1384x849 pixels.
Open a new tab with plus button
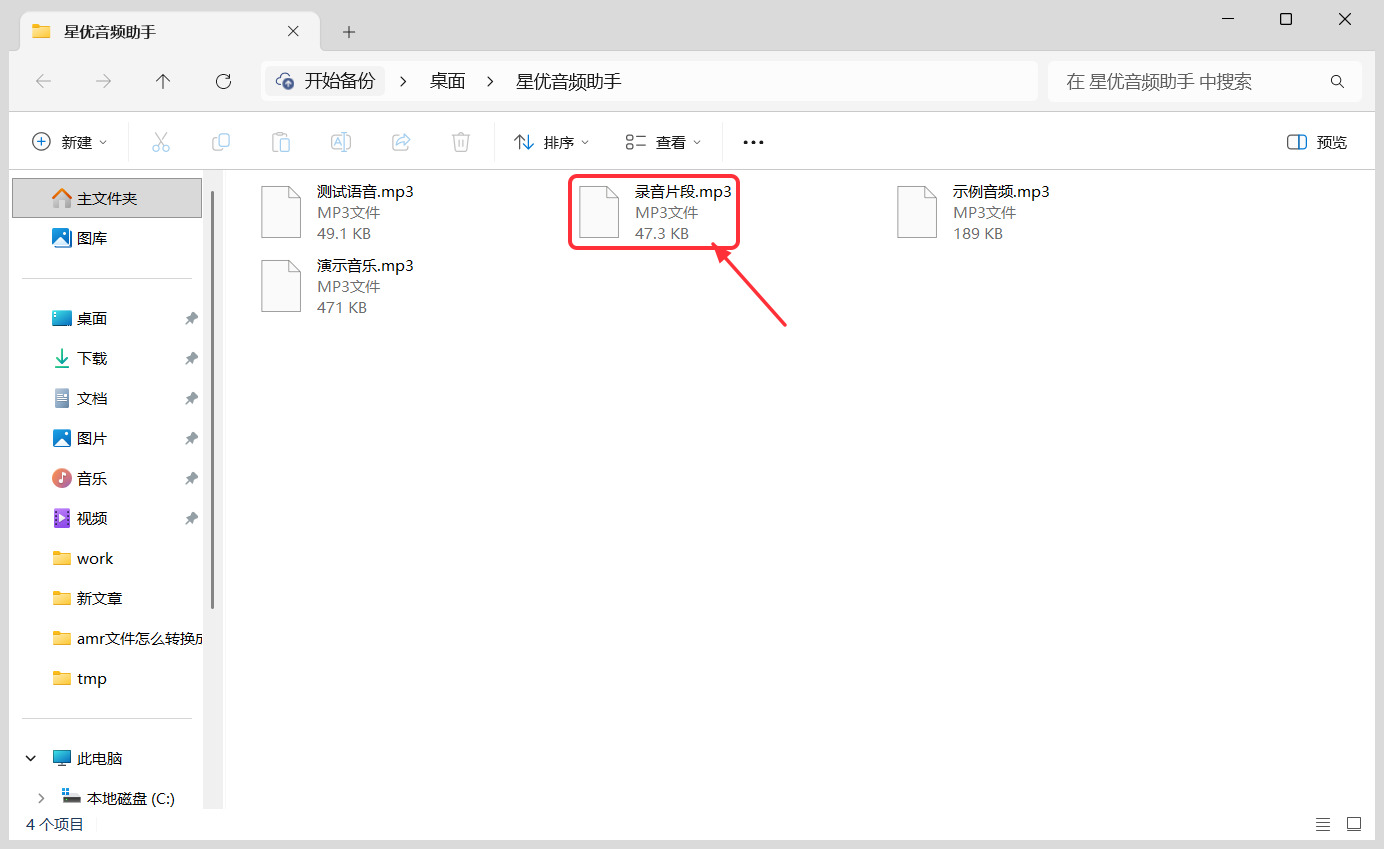point(349,32)
